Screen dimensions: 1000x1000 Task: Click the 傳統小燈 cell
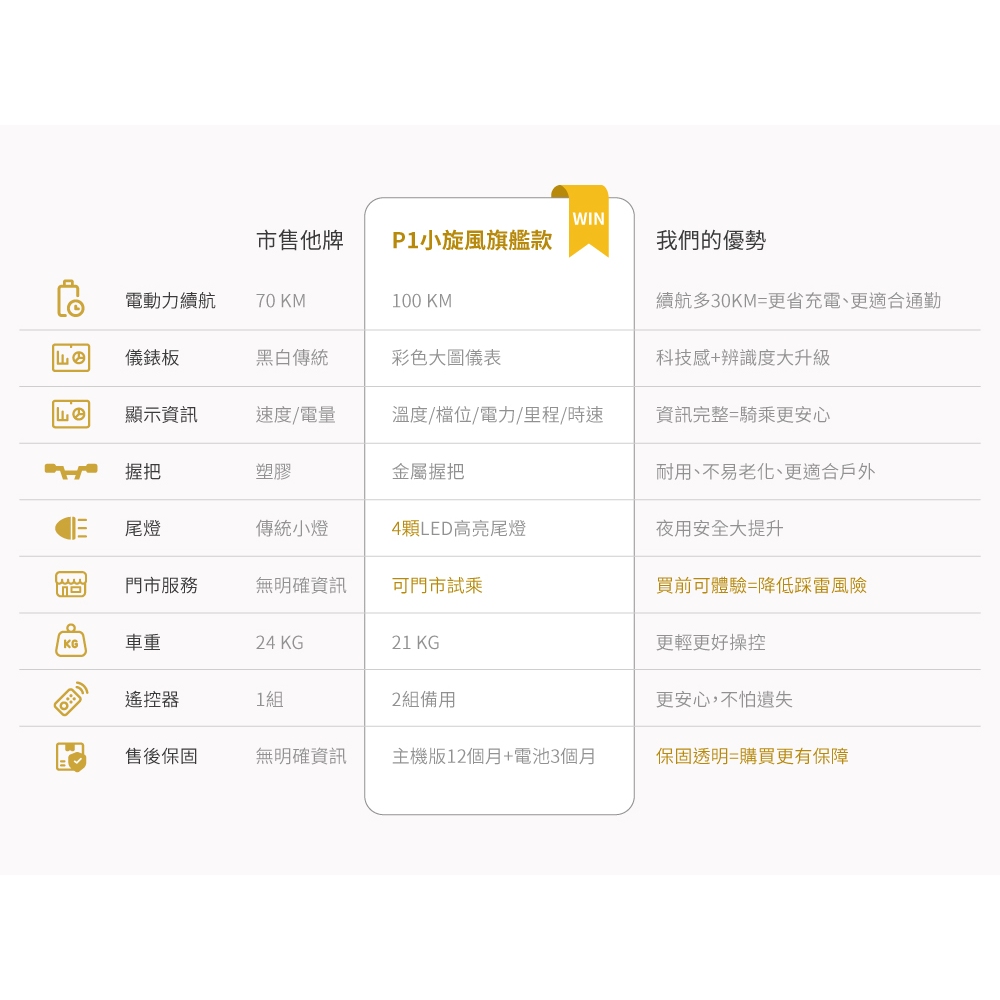coord(292,528)
